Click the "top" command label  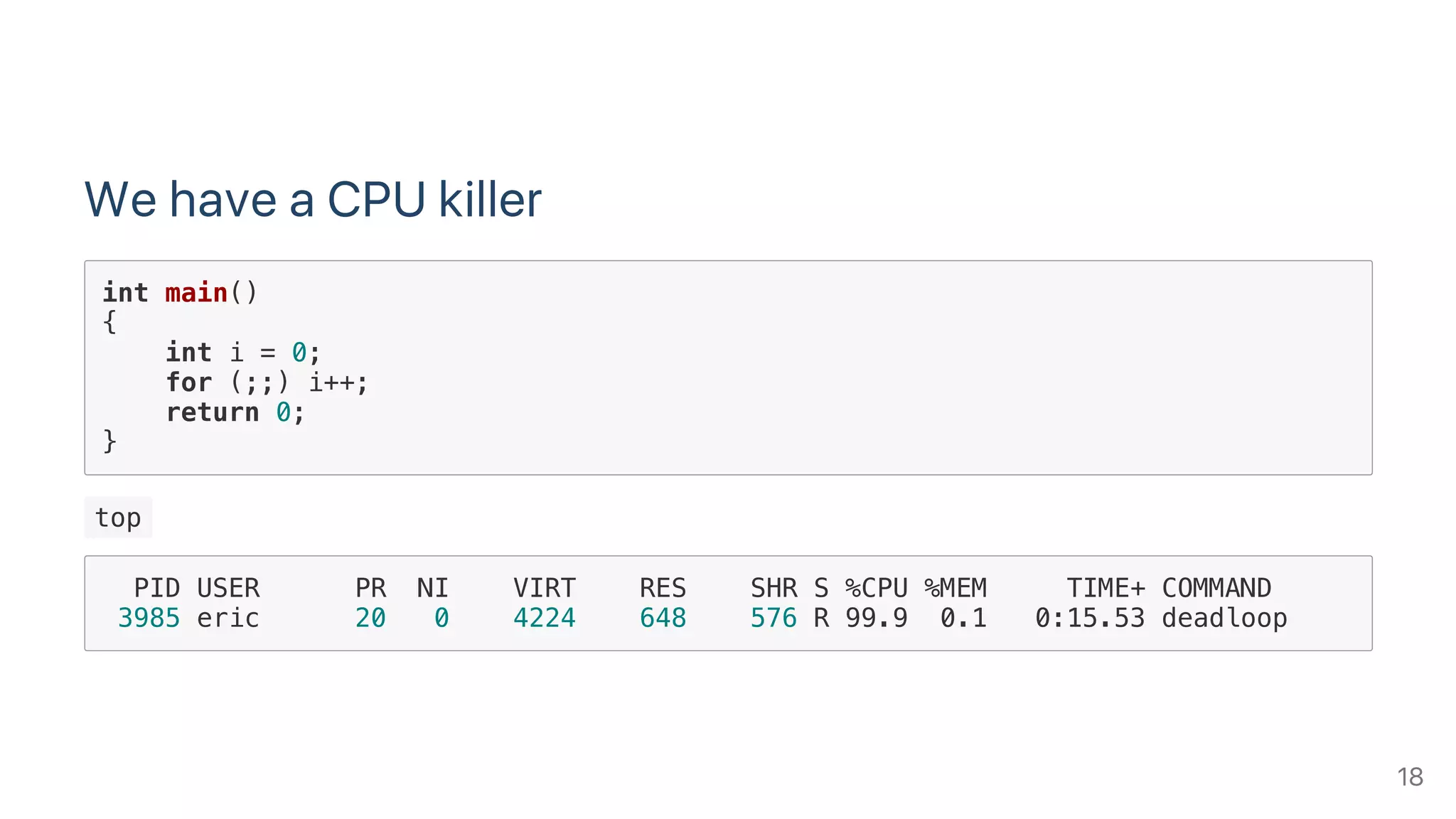pos(118,518)
